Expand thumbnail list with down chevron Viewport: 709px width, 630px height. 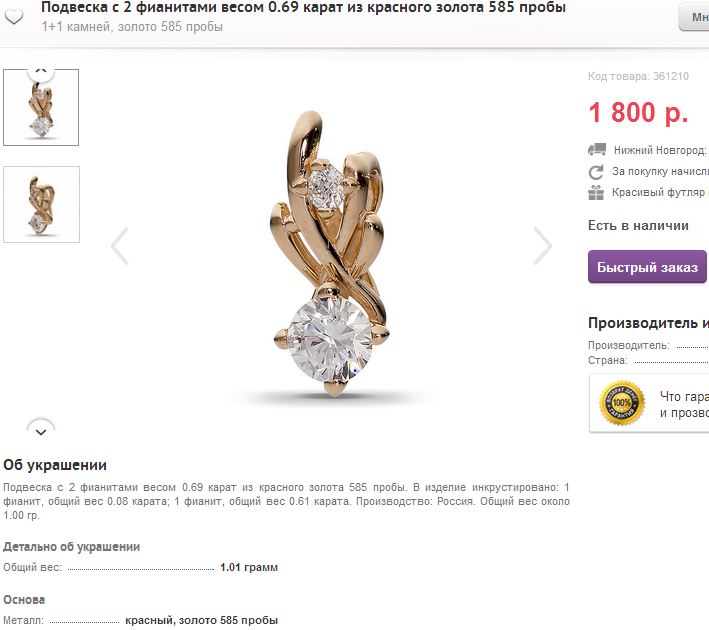(41, 431)
